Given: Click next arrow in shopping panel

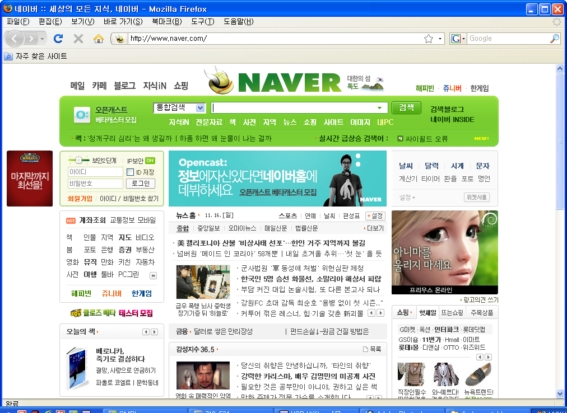Looking at the screenshot, I should point(488,357).
